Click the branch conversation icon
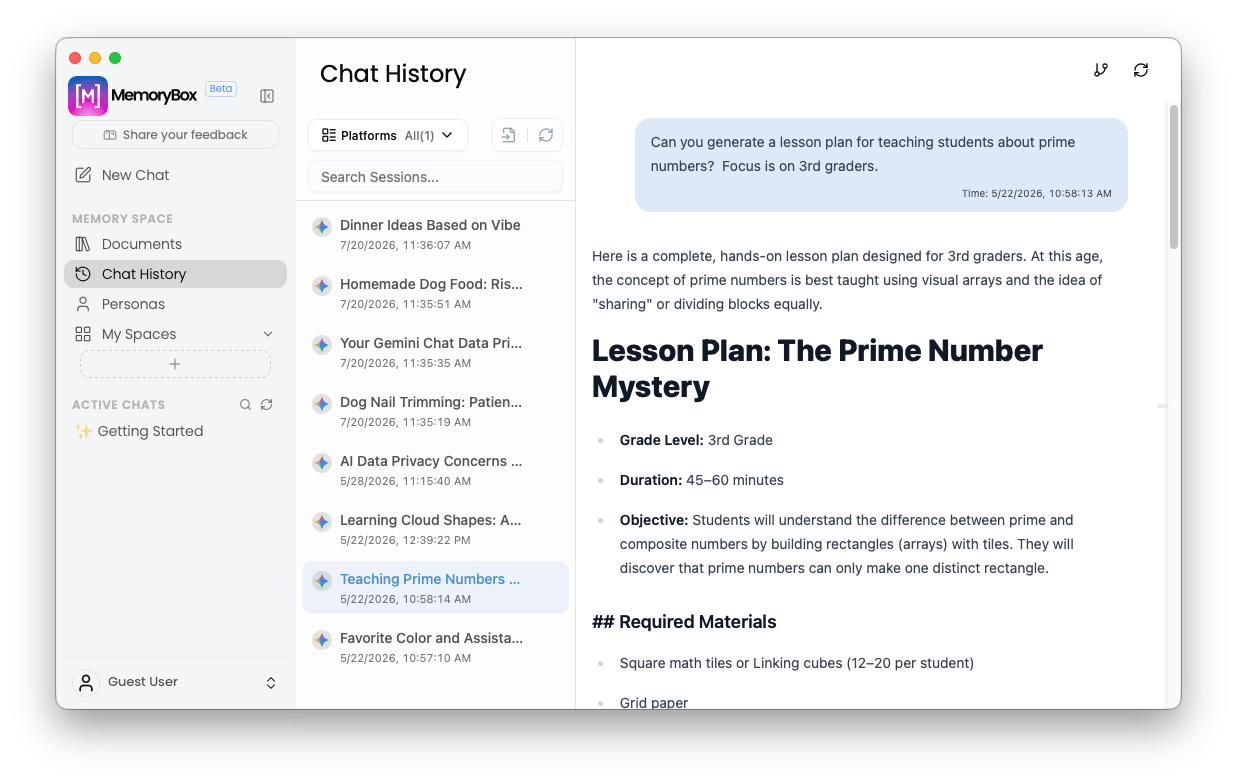 point(1101,70)
